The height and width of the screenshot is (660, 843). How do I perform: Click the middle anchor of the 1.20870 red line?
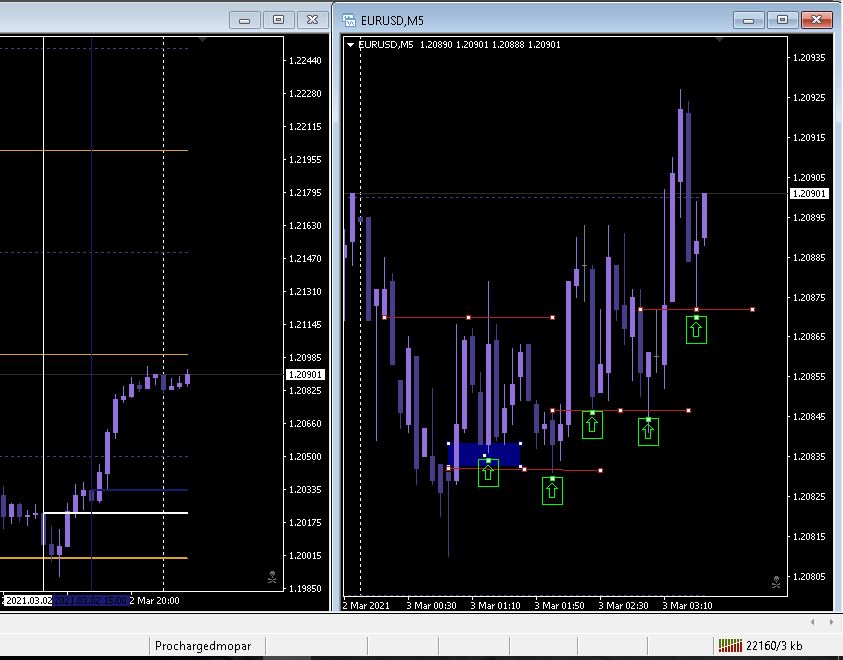tap(468, 318)
